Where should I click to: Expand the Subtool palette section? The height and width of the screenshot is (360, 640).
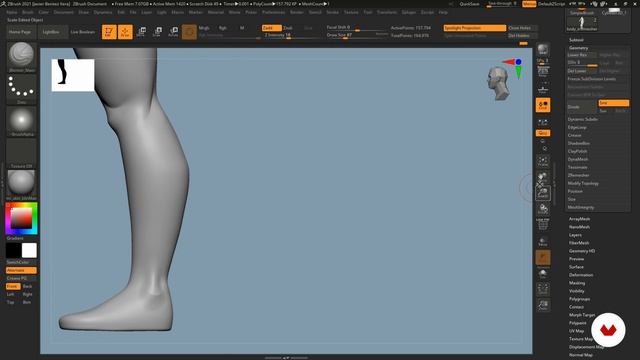pyautogui.click(x=576, y=40)
